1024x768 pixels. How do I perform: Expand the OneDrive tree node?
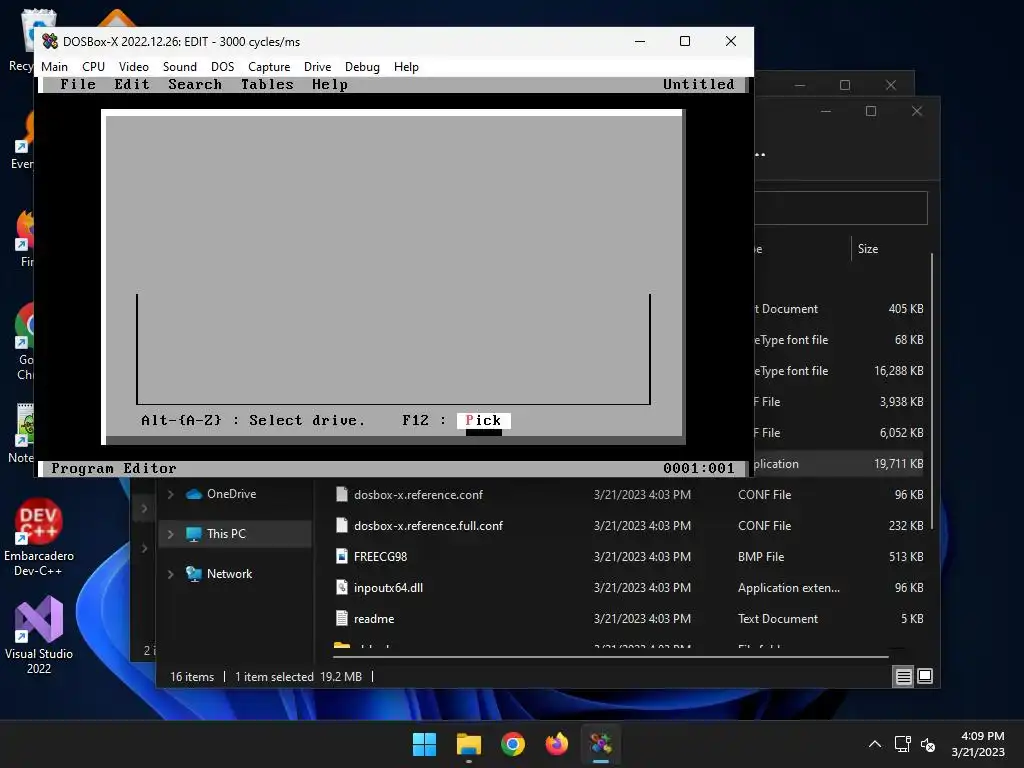[170, 494]
